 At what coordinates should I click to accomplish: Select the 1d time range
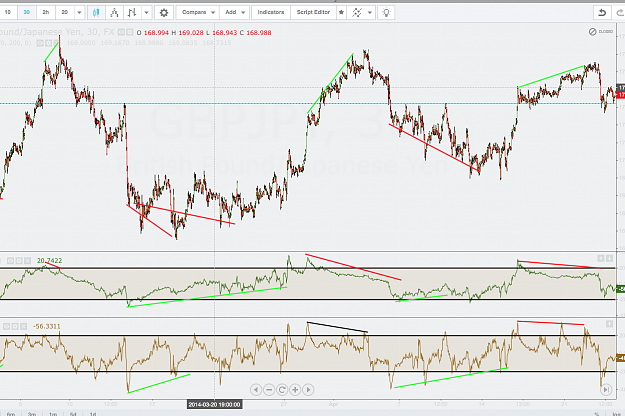pos(92,414)
